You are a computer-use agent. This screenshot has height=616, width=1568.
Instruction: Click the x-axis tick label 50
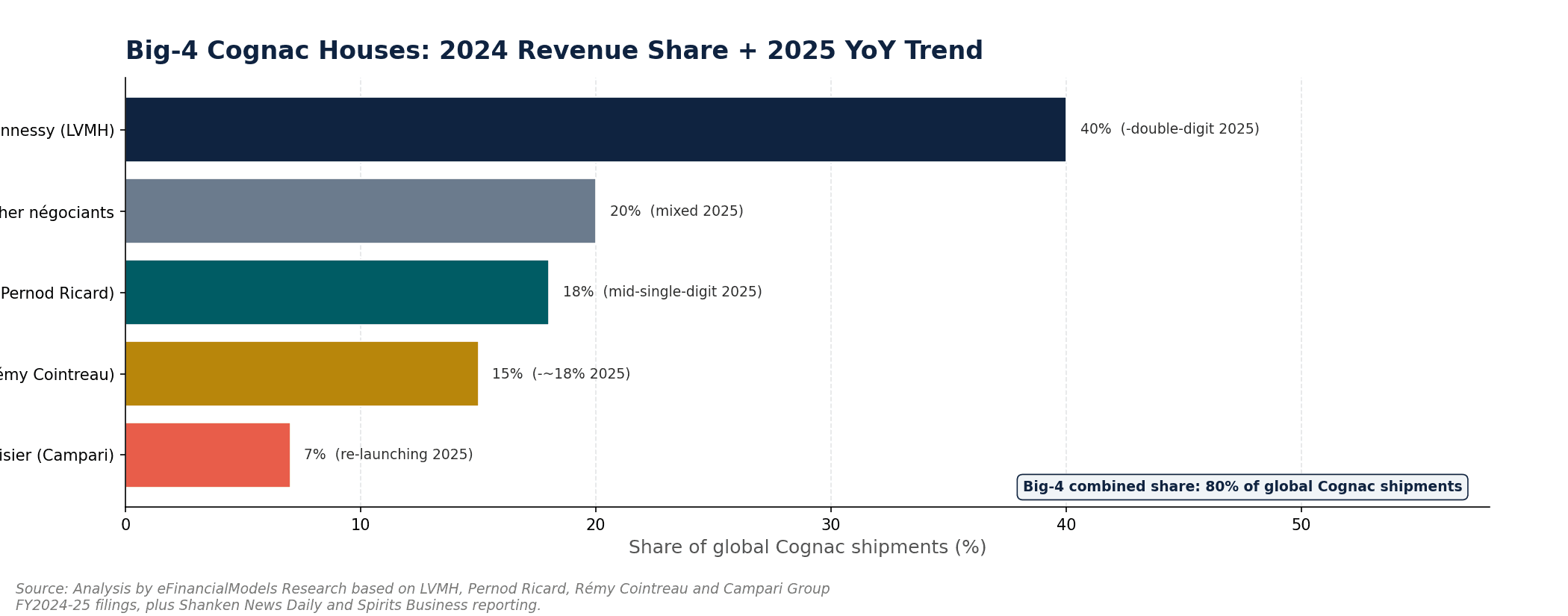click(1301, 526)
